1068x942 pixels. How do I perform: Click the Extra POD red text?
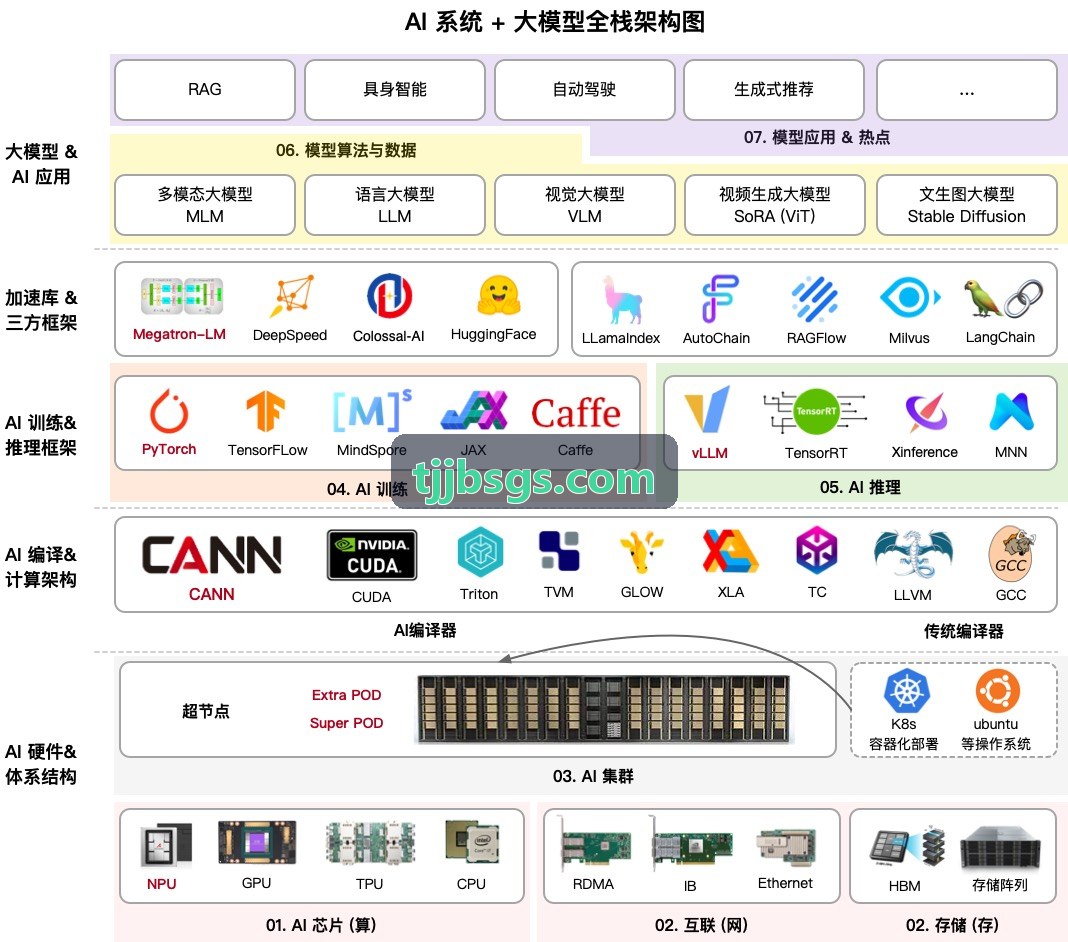click(x=347, y=695)
